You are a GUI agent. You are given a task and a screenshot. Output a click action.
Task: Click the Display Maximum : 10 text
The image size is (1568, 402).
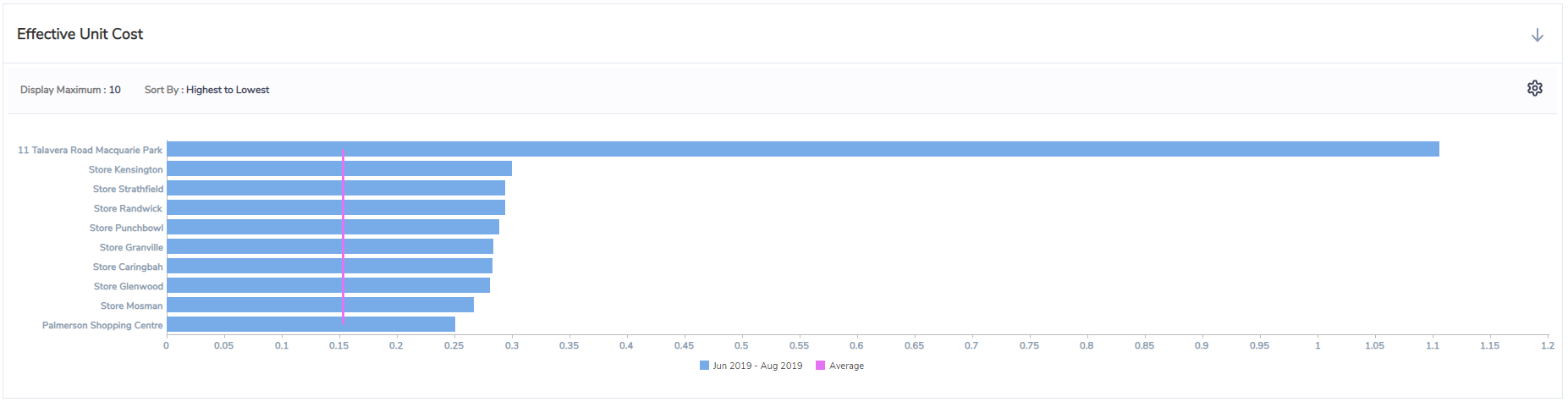point(70,90)
